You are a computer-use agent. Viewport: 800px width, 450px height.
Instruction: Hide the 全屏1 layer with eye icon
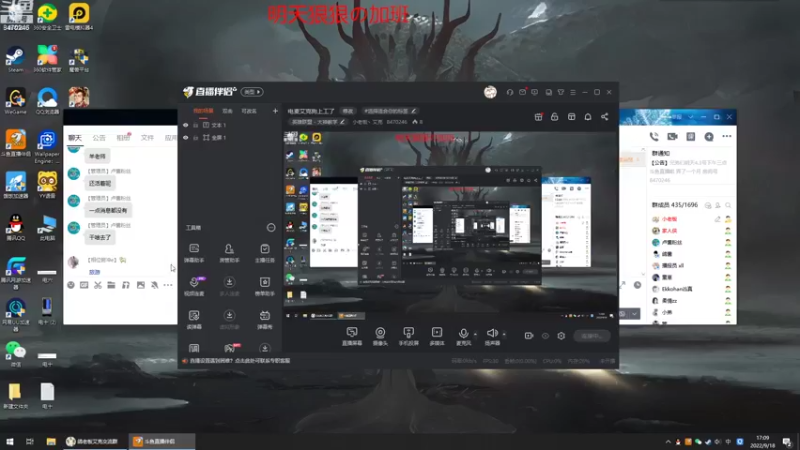pyautogui.click(x=186, y=138)
